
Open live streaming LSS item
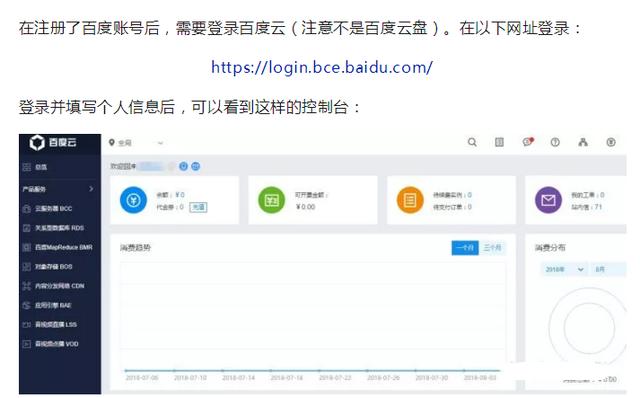tap(56, 325)
